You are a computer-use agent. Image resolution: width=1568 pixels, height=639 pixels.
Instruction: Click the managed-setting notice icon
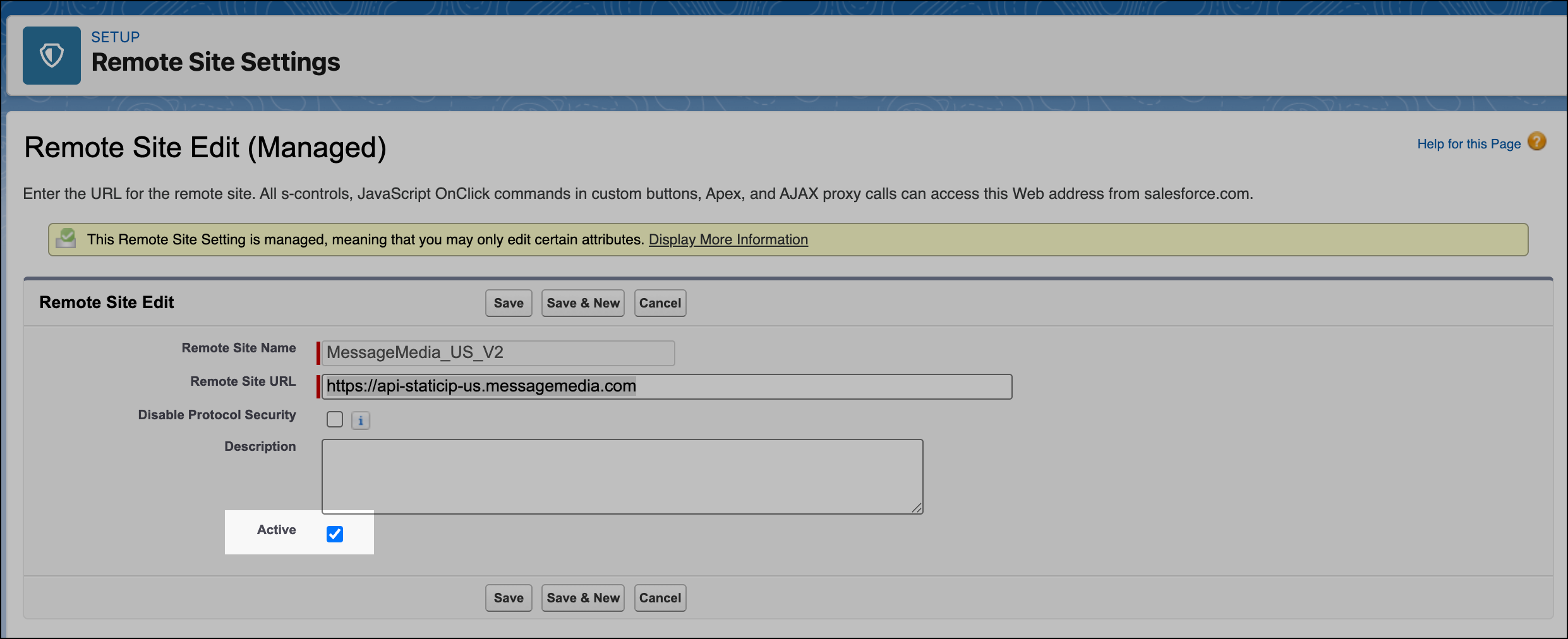pyautogui.click(x=66, y=239)
